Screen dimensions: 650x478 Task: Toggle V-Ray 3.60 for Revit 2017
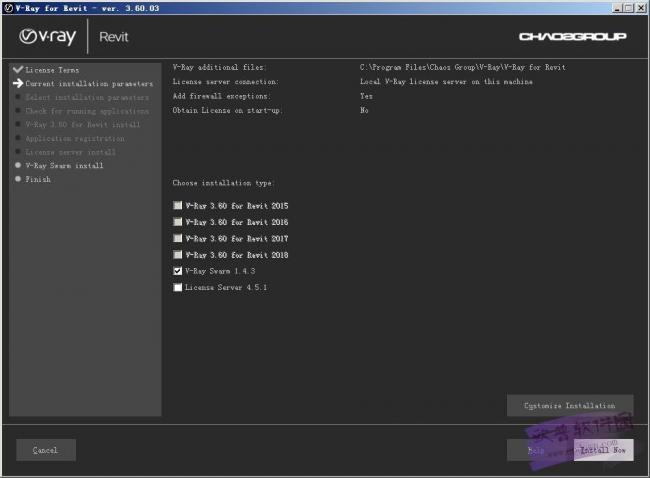click(178, 238)
